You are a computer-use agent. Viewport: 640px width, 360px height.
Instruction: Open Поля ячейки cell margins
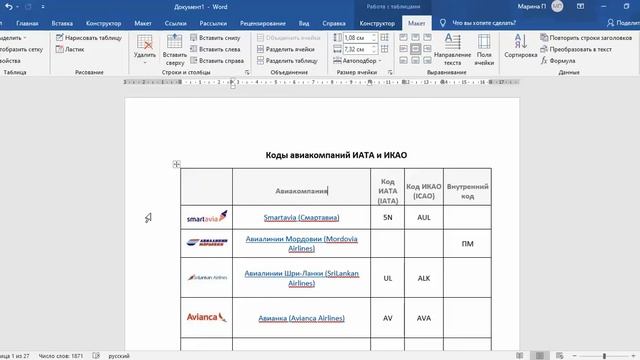coord(484,50)
